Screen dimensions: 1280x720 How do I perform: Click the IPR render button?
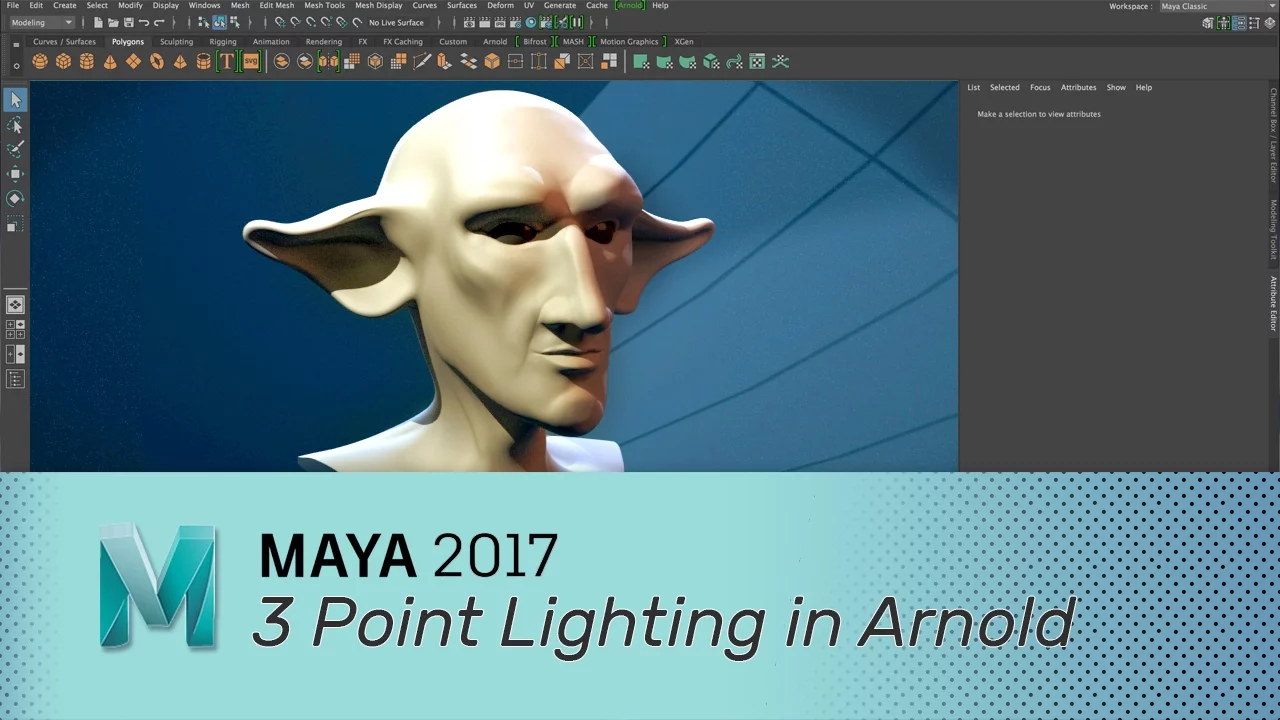(499, 22)
